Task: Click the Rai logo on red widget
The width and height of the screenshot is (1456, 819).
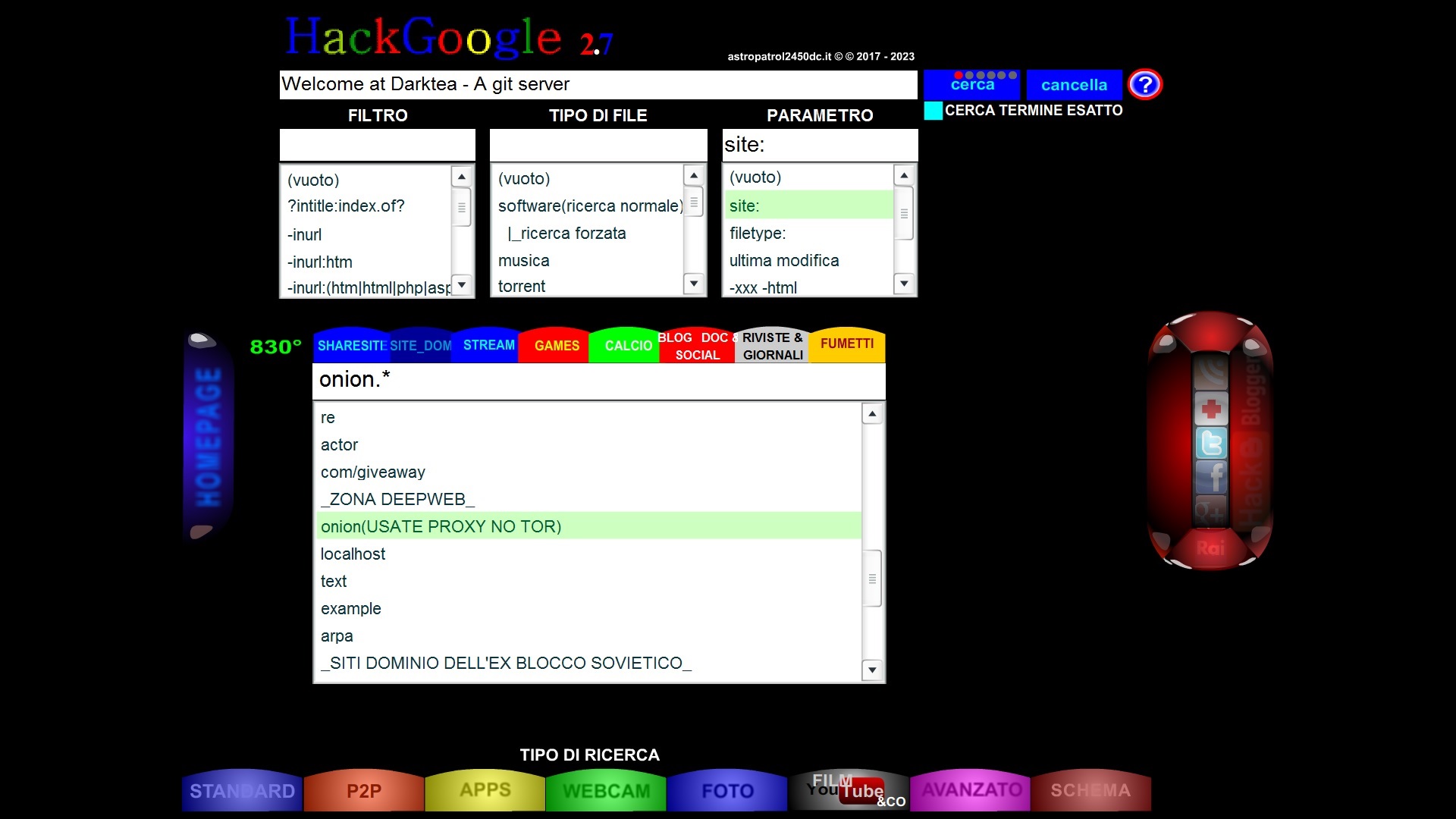Action: click(1210, 548)
